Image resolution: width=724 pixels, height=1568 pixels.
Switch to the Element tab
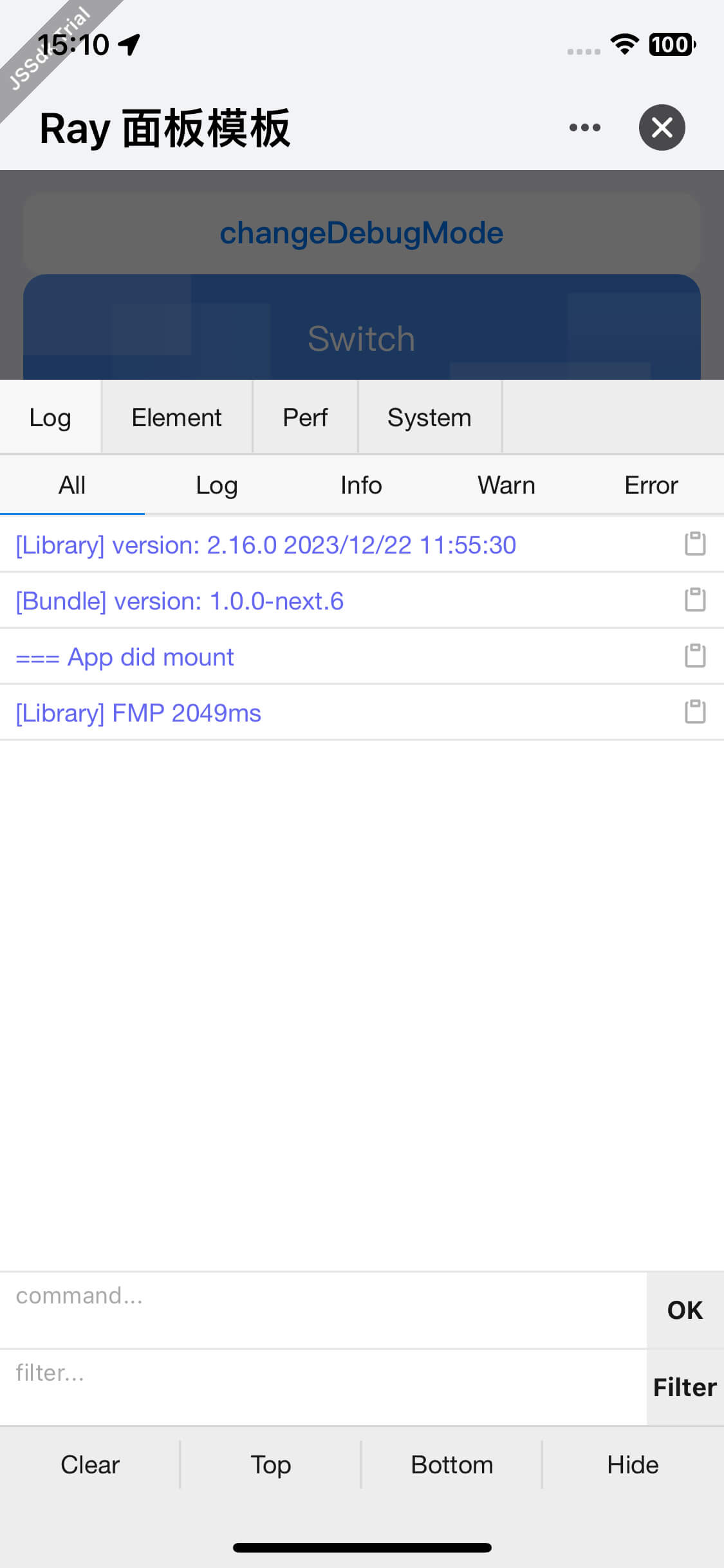coord(176,418)
